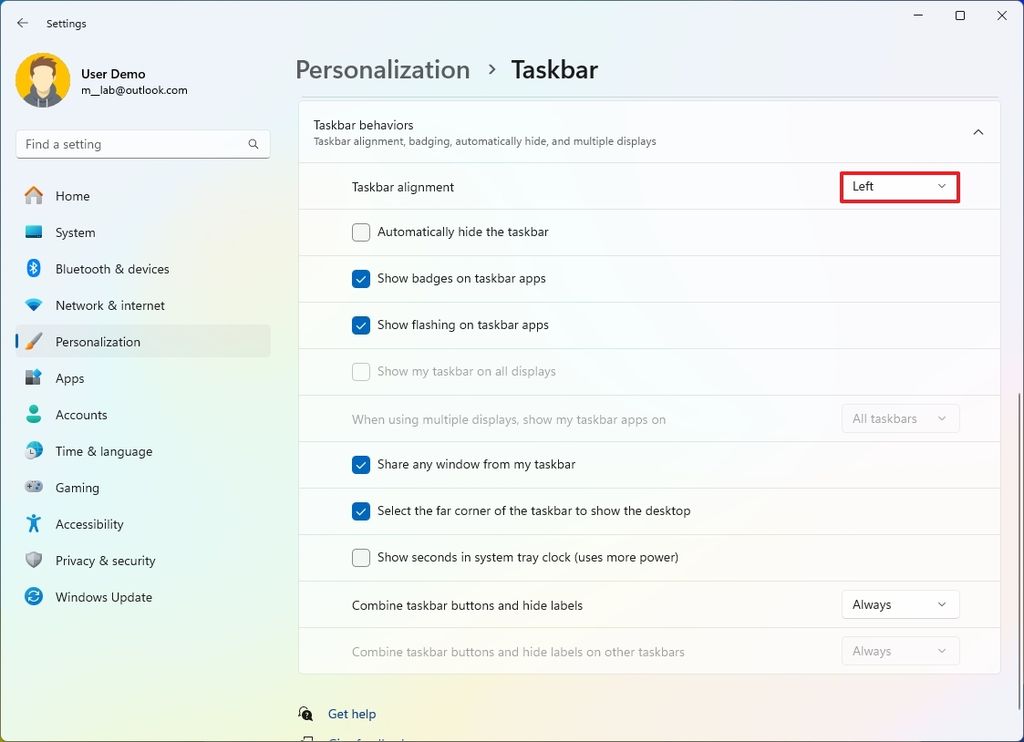Image resolution: width=1024 pixels, height=742 pixels.
Task: Navigate to Personalization in breadcrumb
Action: (x=383, y=70)
